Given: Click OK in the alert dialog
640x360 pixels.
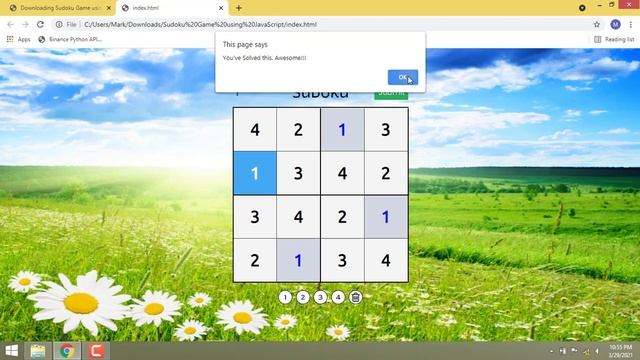Looking at the screenshot, I should pyautogui.click(x=402, y=77).
